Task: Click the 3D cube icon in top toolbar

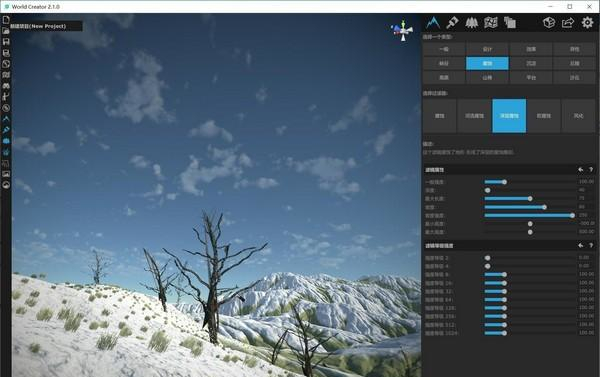Action: tap(549, 23)
